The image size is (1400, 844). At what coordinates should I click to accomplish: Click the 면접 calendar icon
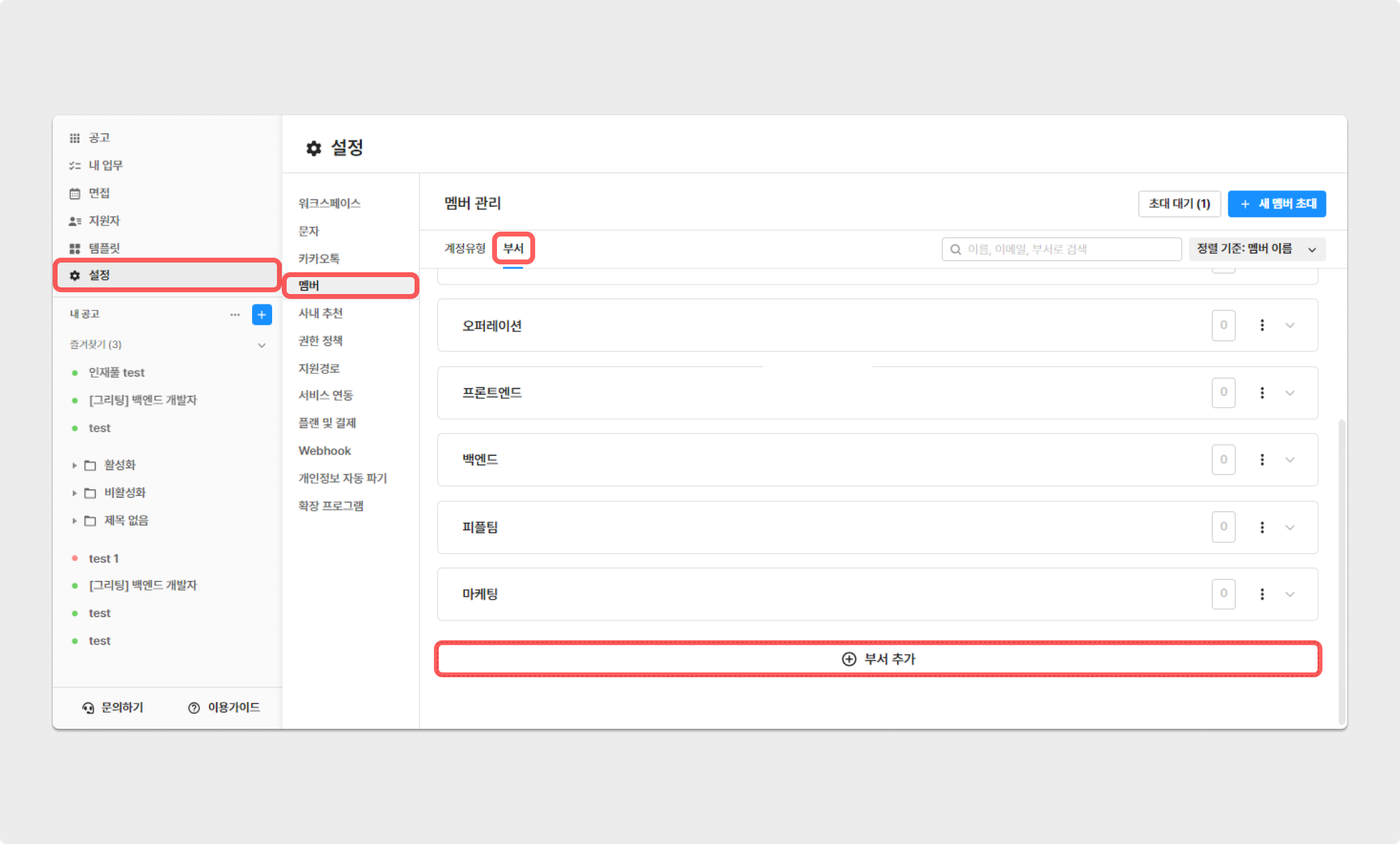[x=75, y=193]
